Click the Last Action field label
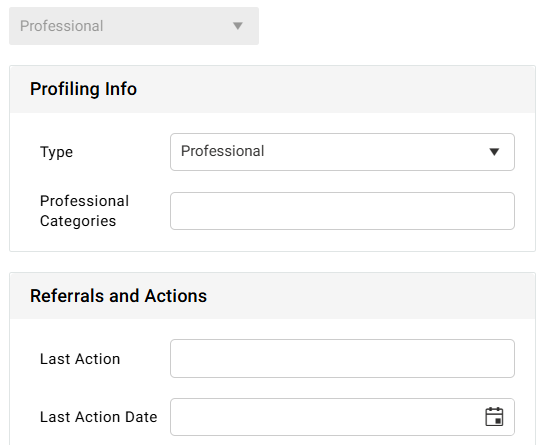 pyautogui.click(x=80, y=359)
